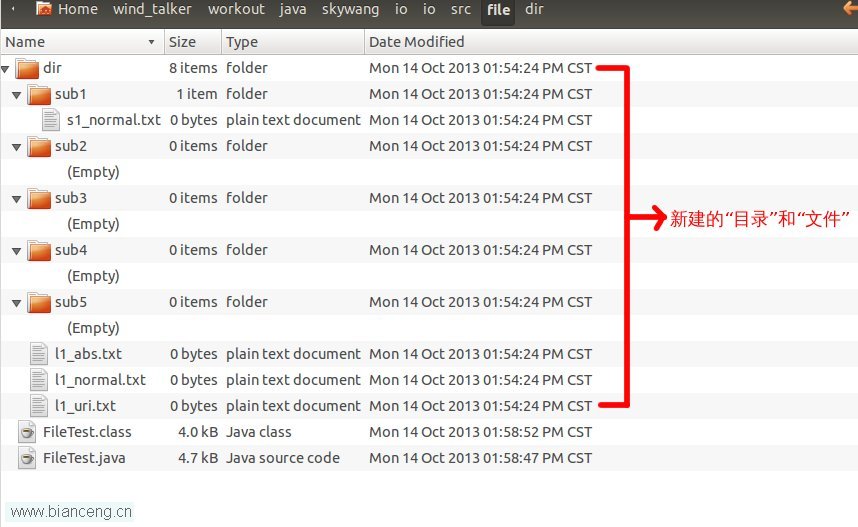The image size is (858, 527).
Task: Sort by Date Modified column header
Action: pyautogui.click(x=611, y=42)
